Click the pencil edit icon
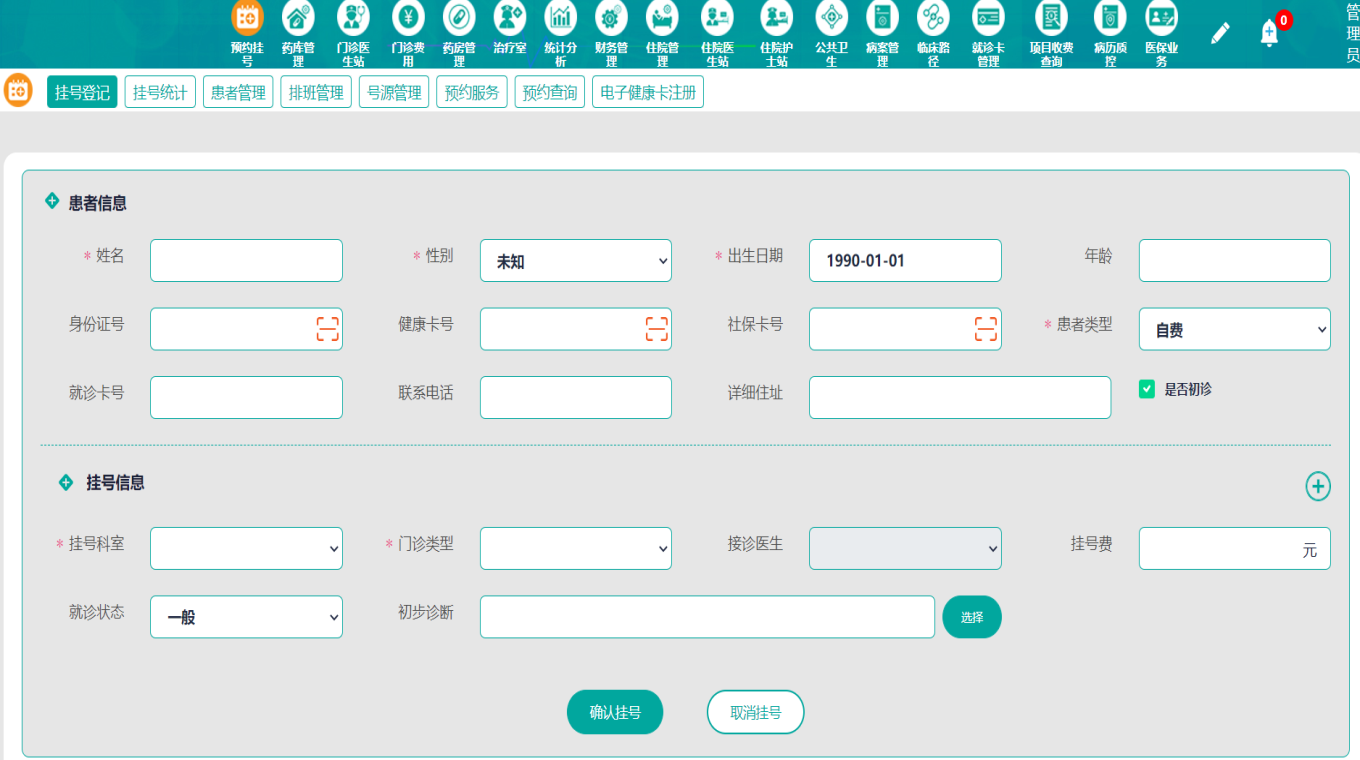 coord(1220,33)
